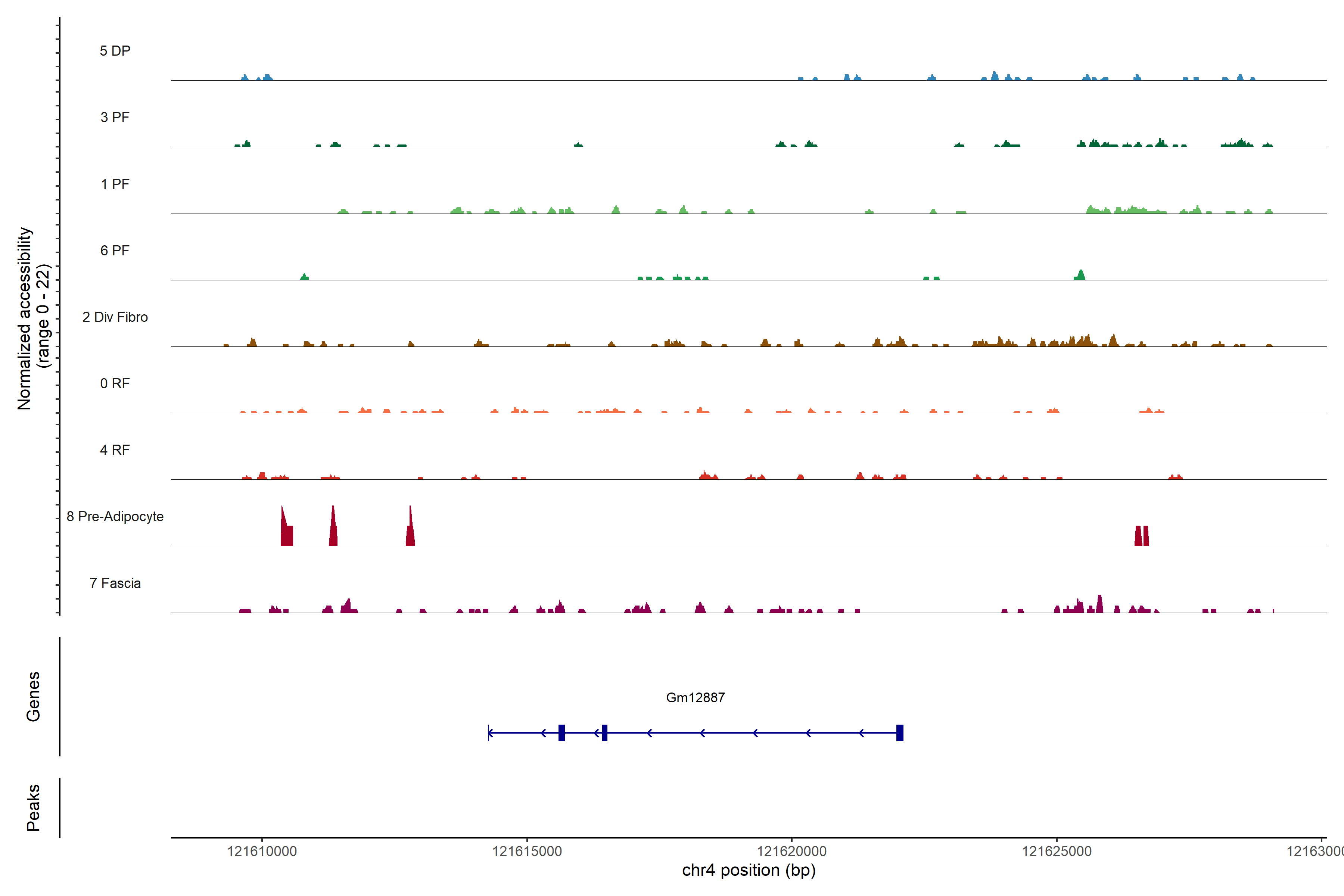The image size is (1344, 896).
Task: Click the 2 Div Fibro track label
Action: coord(115,317)
